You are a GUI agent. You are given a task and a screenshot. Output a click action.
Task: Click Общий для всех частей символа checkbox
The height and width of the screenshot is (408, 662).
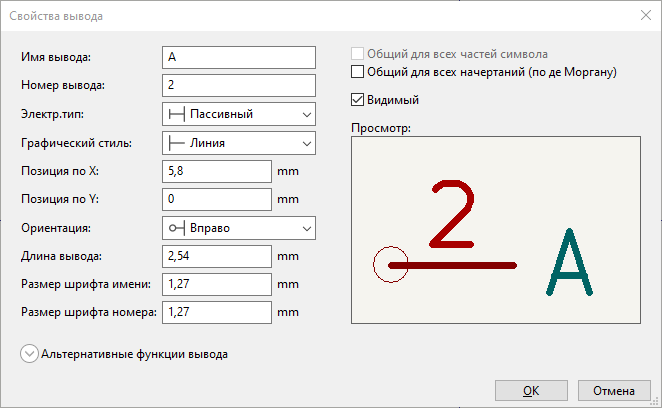click(x=358, y=54)
